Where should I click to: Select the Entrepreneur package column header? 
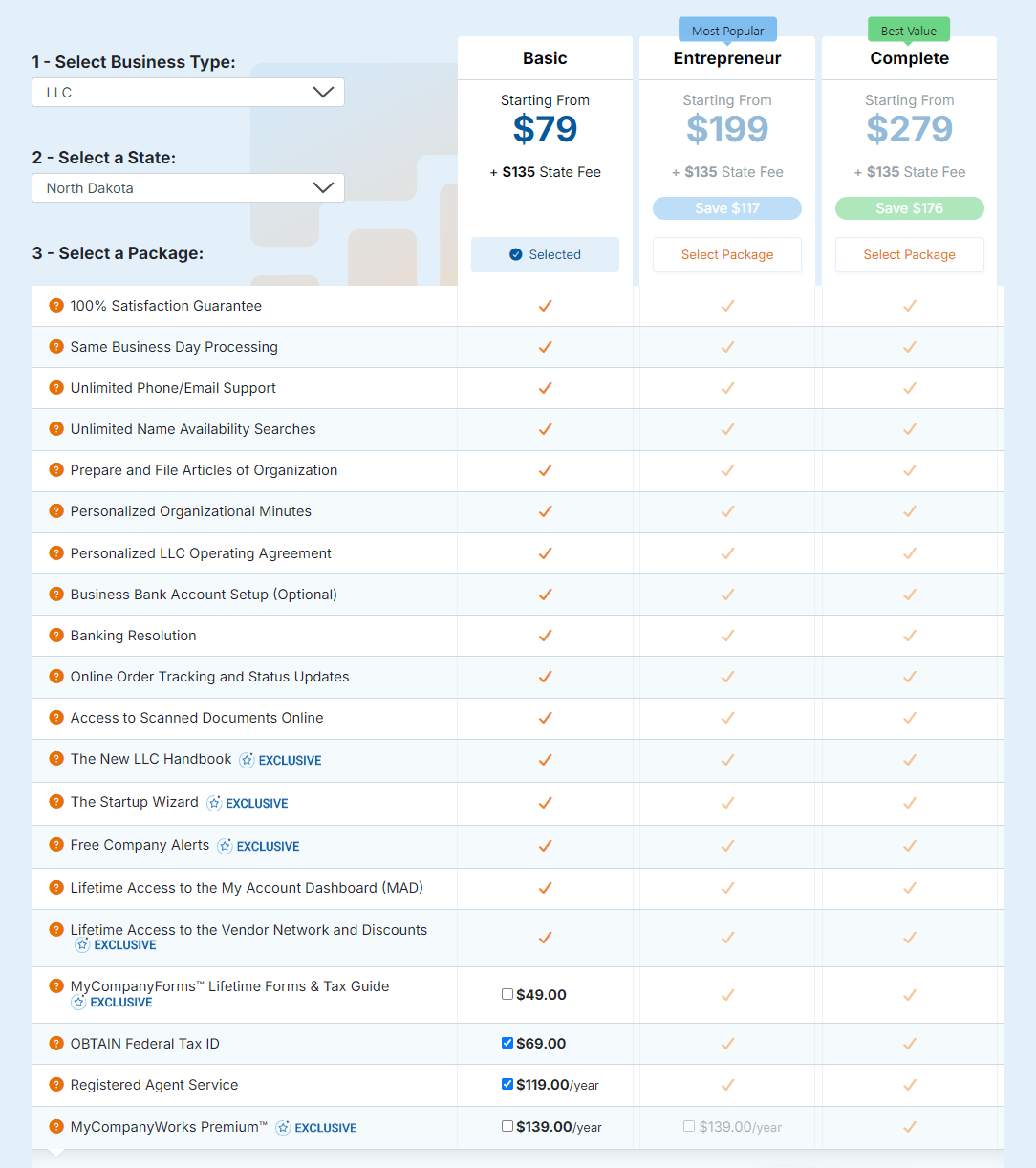727,58
